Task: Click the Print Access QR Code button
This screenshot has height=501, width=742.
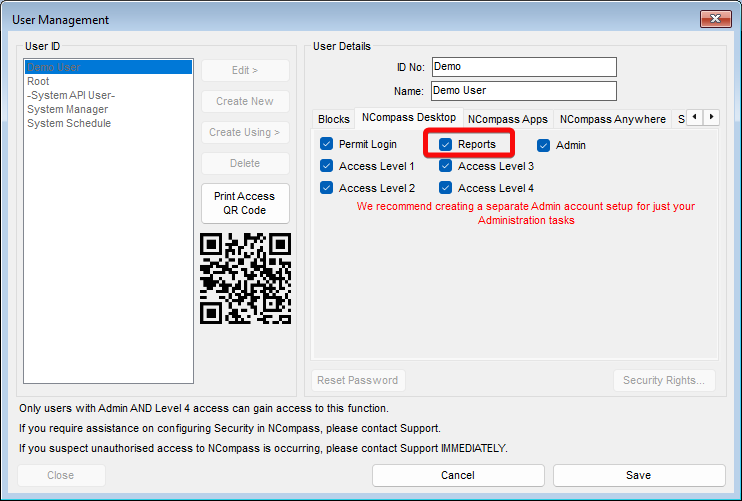Action: (x=245, y=203)
